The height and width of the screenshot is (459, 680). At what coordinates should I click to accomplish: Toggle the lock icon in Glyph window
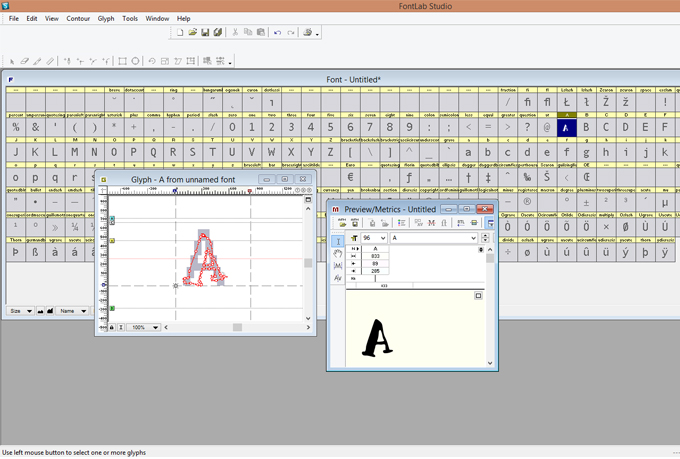click(x=112, y=328)
